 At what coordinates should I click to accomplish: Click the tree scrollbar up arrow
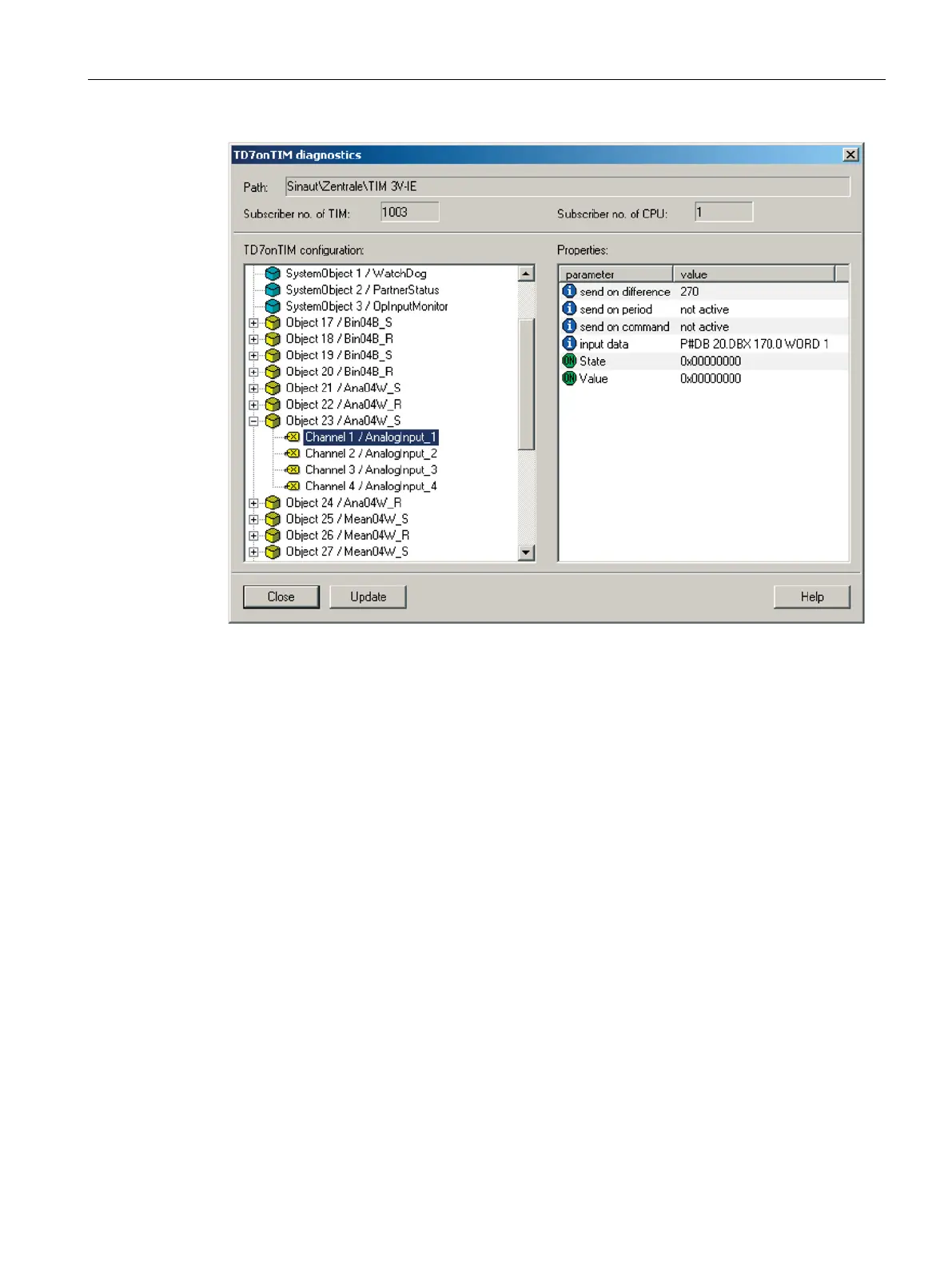click(526, 273)
